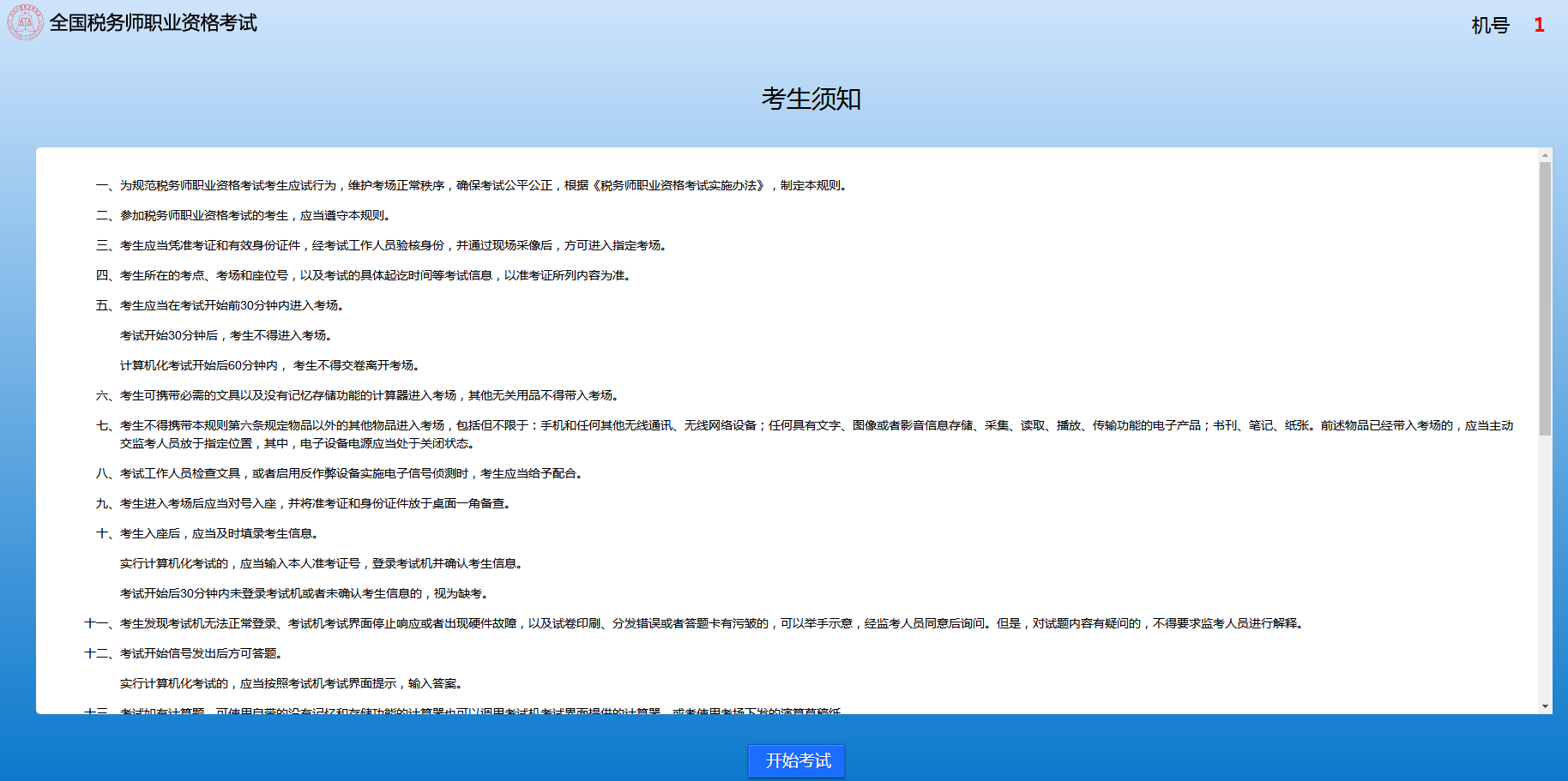Image resolution: width=1568 pixels, height=781 pixels.
Task: Click the scrollbar thumb in notice panel
Action: pos(1545,298)
